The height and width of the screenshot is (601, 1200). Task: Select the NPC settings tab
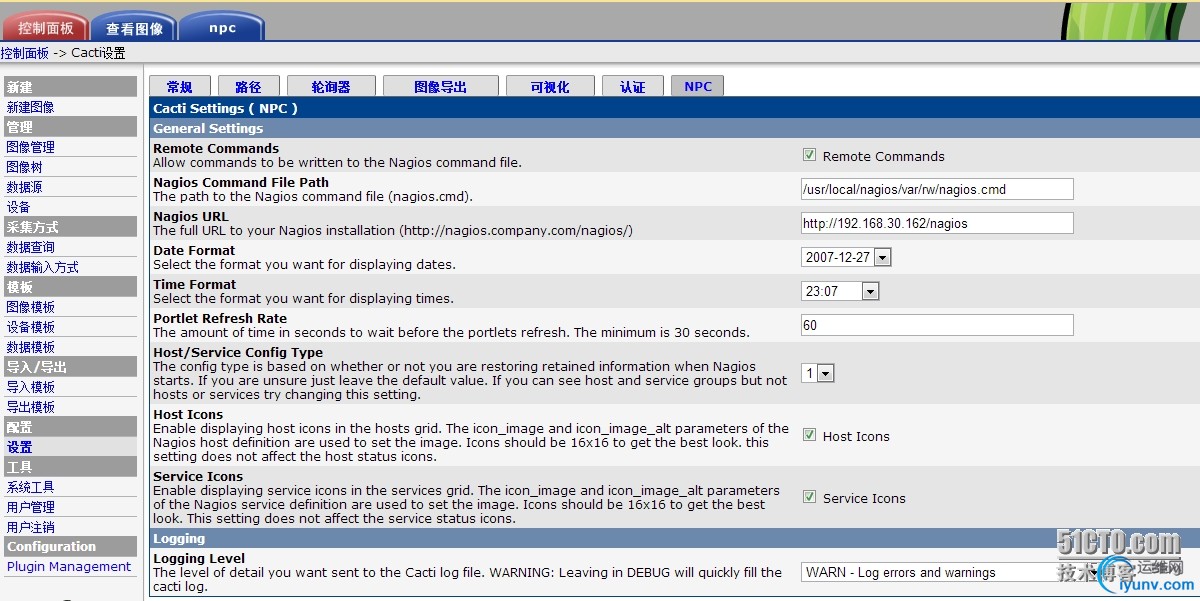tap(697, 87)
